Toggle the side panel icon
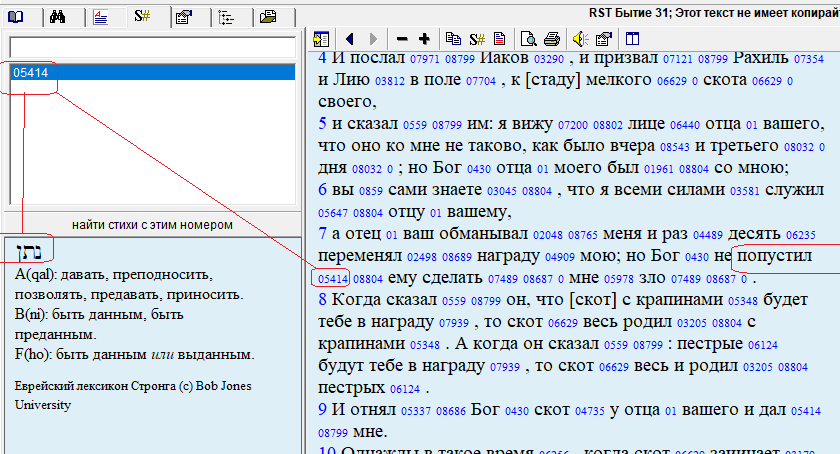Image resolution: width=840 pixels, height=454 pixels. pos(321,39)
